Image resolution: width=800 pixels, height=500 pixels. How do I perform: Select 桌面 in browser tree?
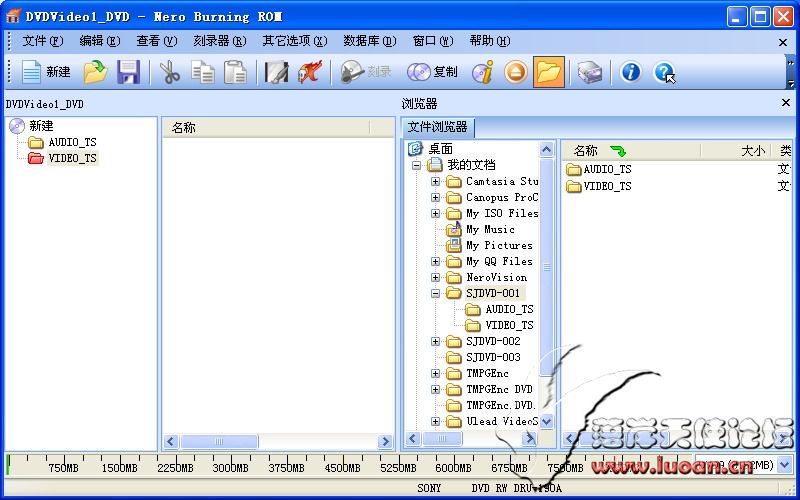pos(440,148)
